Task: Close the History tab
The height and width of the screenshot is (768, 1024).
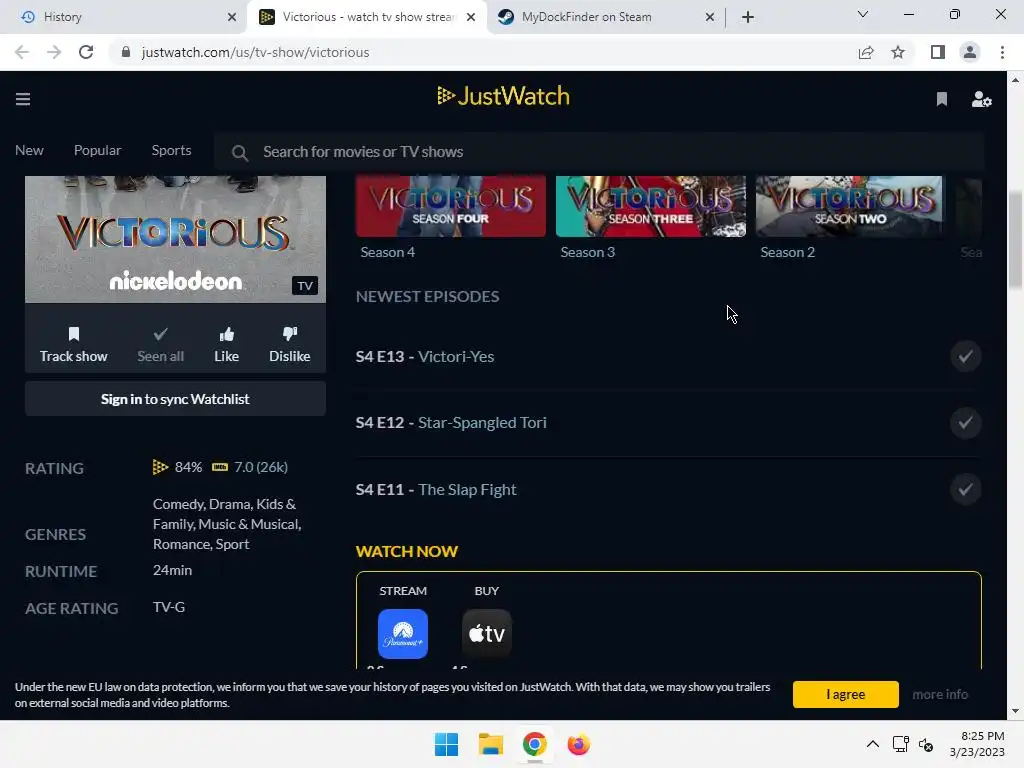Action: click(232, 17)
